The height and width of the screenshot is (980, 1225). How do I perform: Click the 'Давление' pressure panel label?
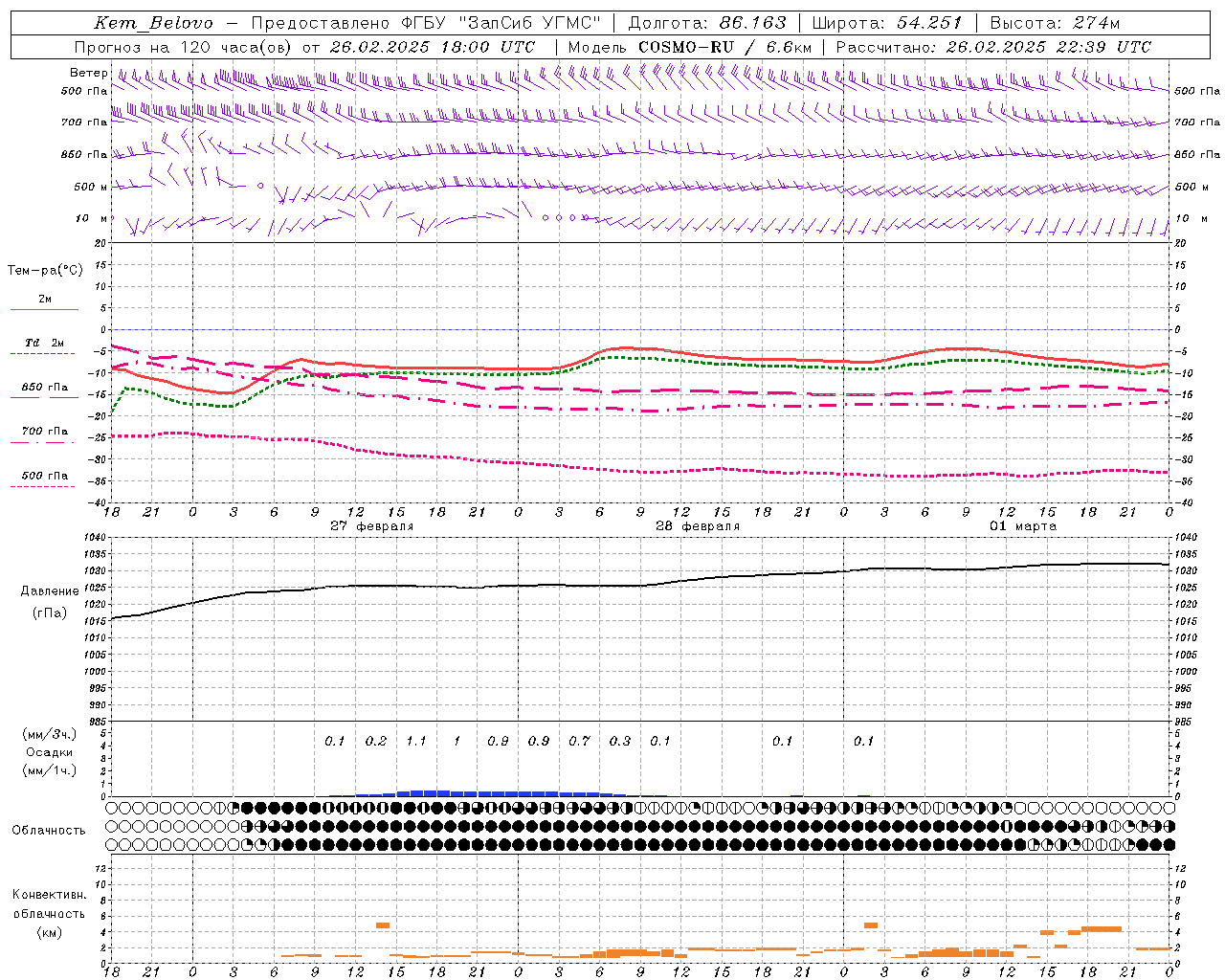(50, 591)
